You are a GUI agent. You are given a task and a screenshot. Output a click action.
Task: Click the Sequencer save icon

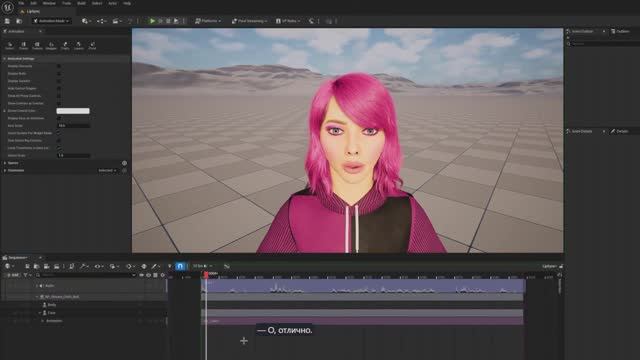point(27,266)
